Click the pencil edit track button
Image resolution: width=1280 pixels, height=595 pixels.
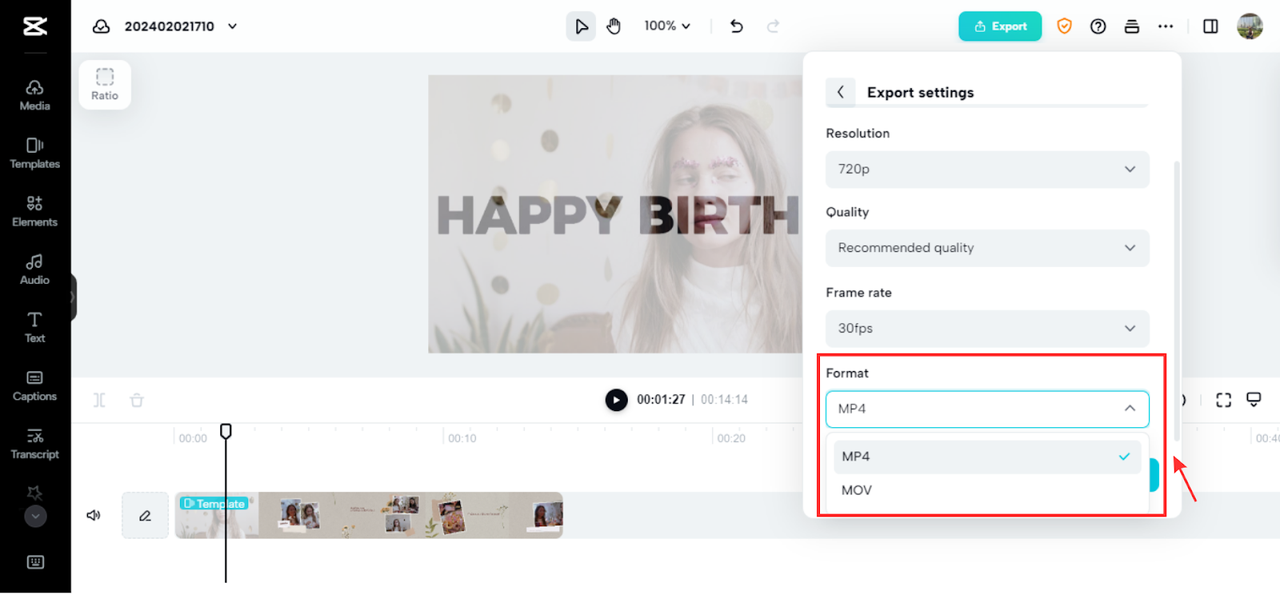pos(145,516)
